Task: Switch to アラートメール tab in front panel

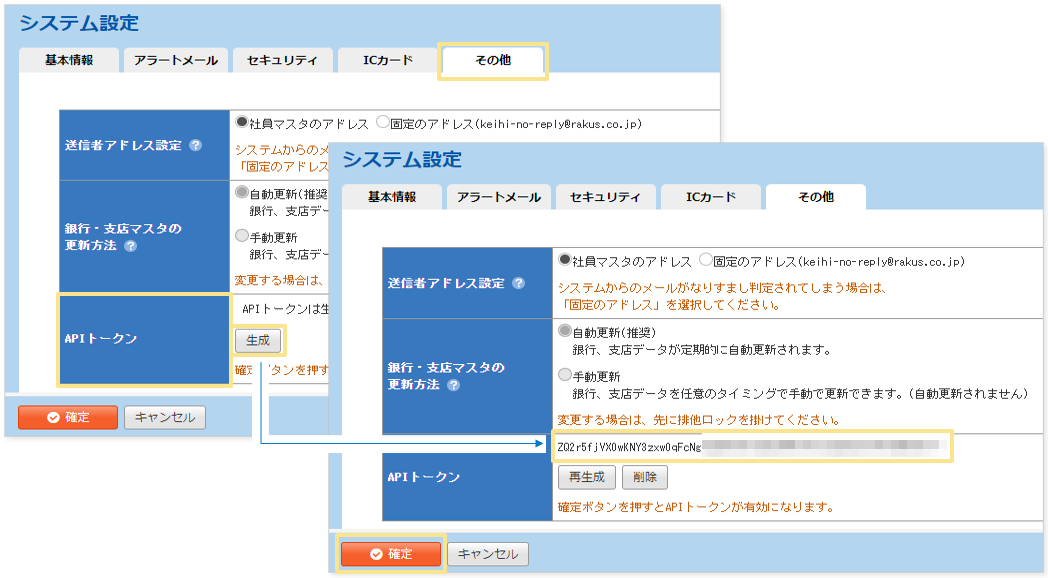Action: pyautogui.click(x=498, y=197)
